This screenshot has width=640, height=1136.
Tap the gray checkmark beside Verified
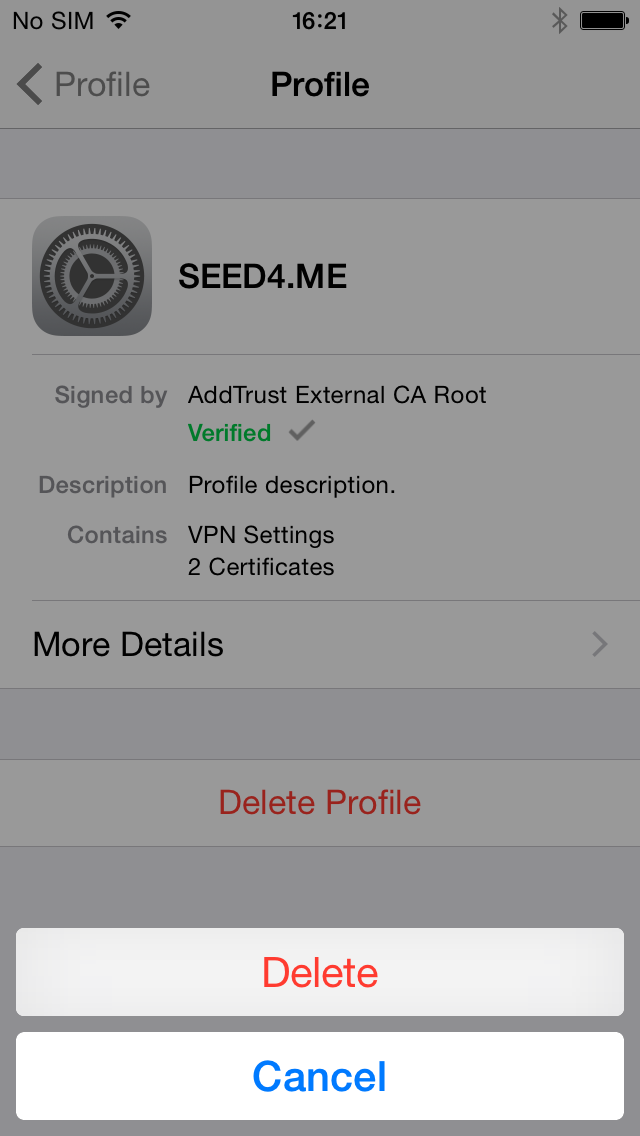click(301, 432)
